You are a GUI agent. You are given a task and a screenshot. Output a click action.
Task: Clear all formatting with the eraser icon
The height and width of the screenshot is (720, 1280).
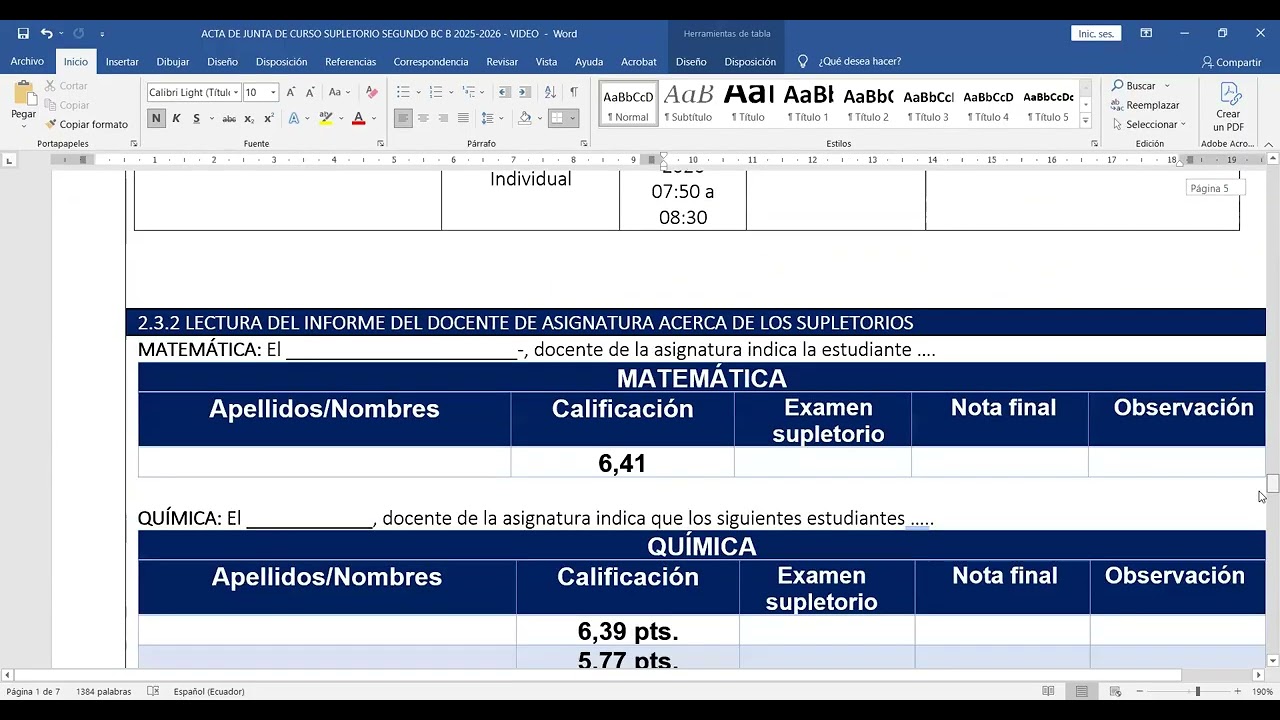pyautogui.click(x=372, y=92)
